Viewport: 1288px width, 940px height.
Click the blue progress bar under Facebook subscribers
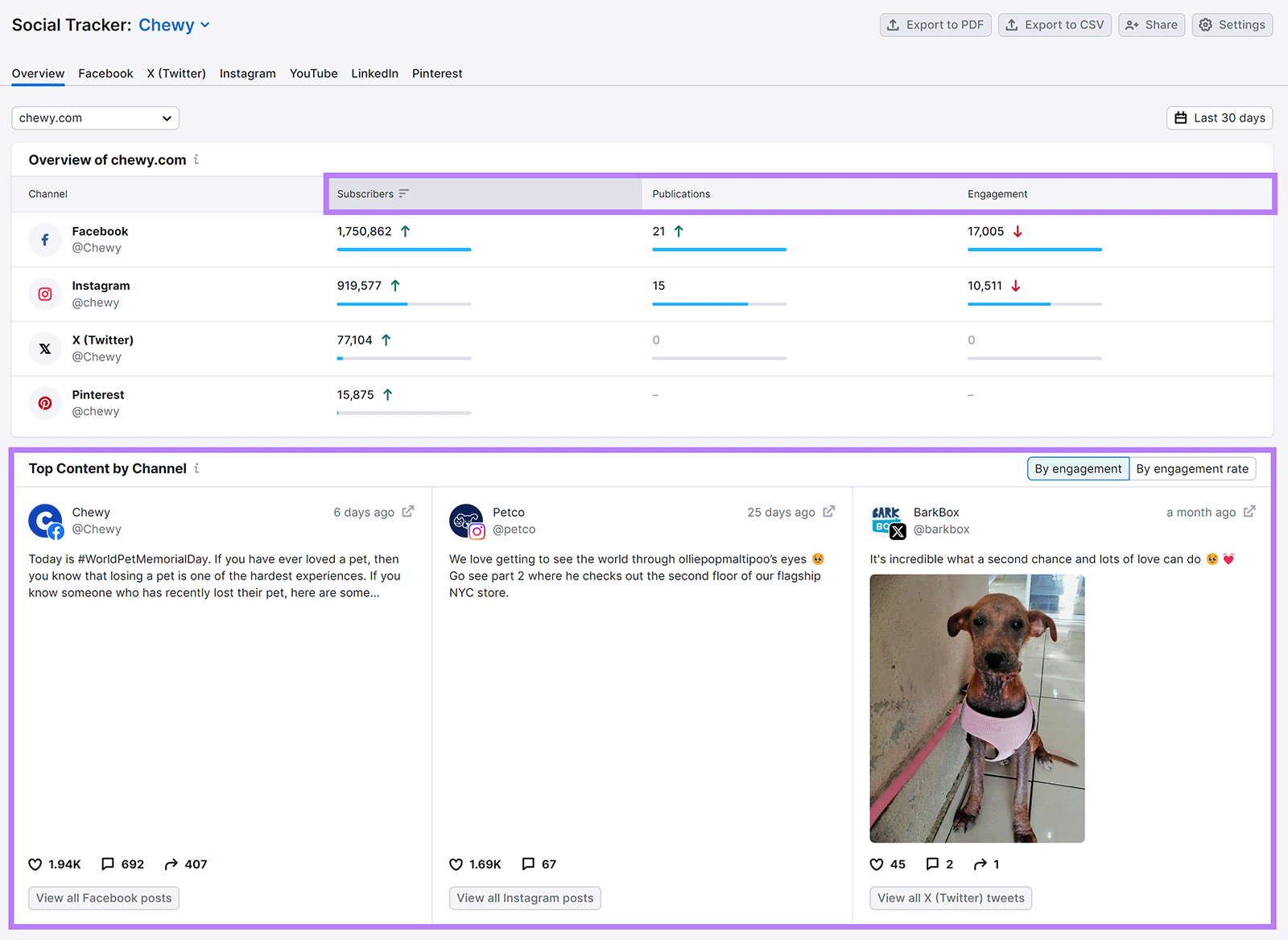[x=403, y=249]
